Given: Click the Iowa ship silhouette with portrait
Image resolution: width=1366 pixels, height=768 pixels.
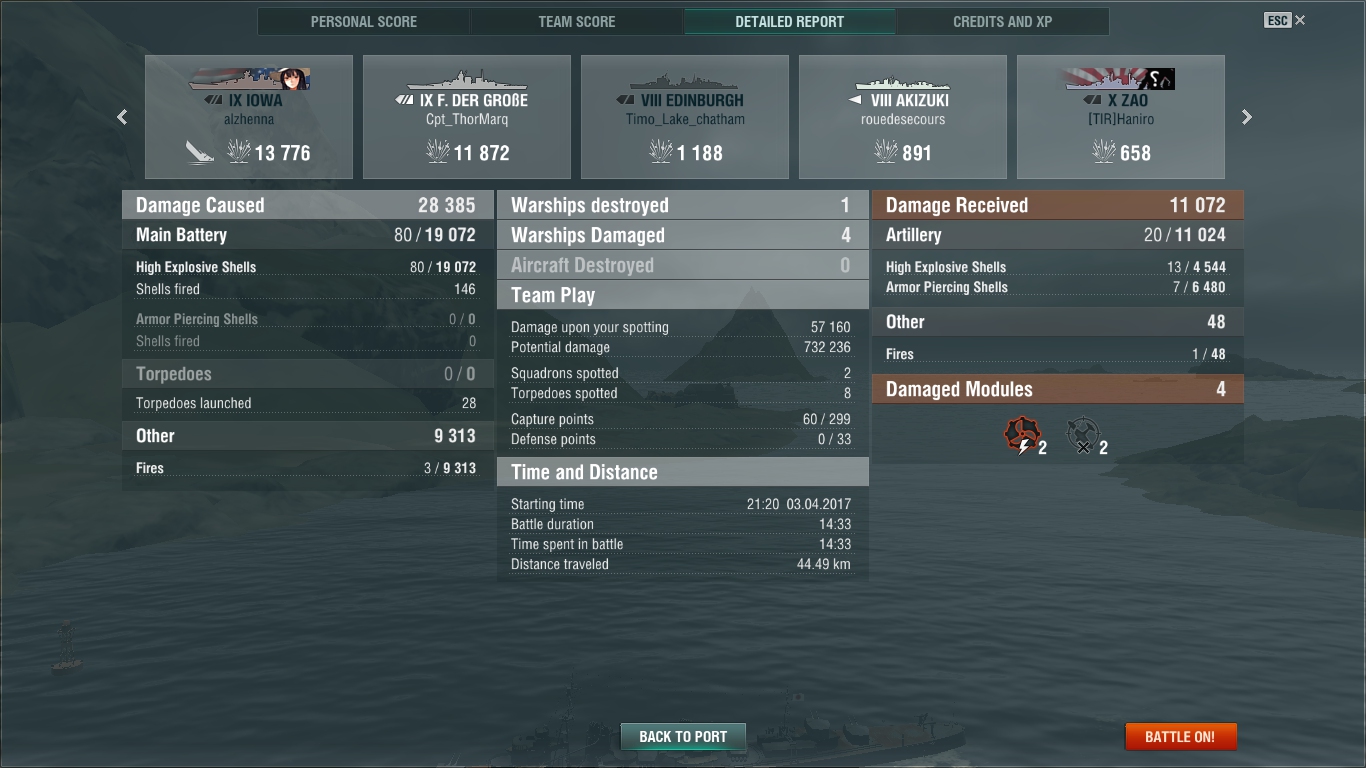Looking at the screenshot, I should (249, 80).
